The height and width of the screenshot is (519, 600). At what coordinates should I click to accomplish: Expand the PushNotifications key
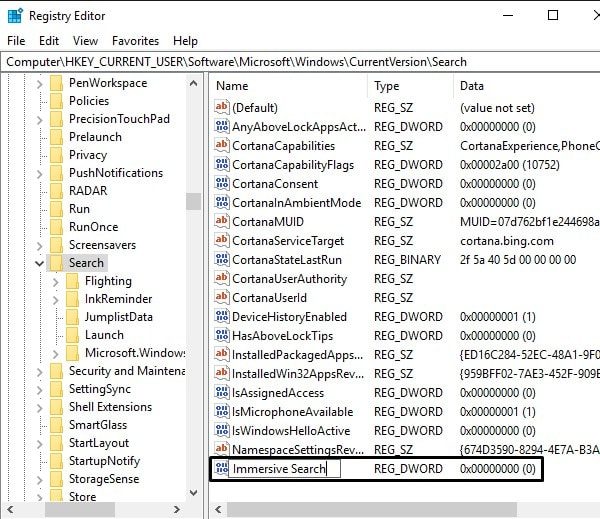point(39,173)
